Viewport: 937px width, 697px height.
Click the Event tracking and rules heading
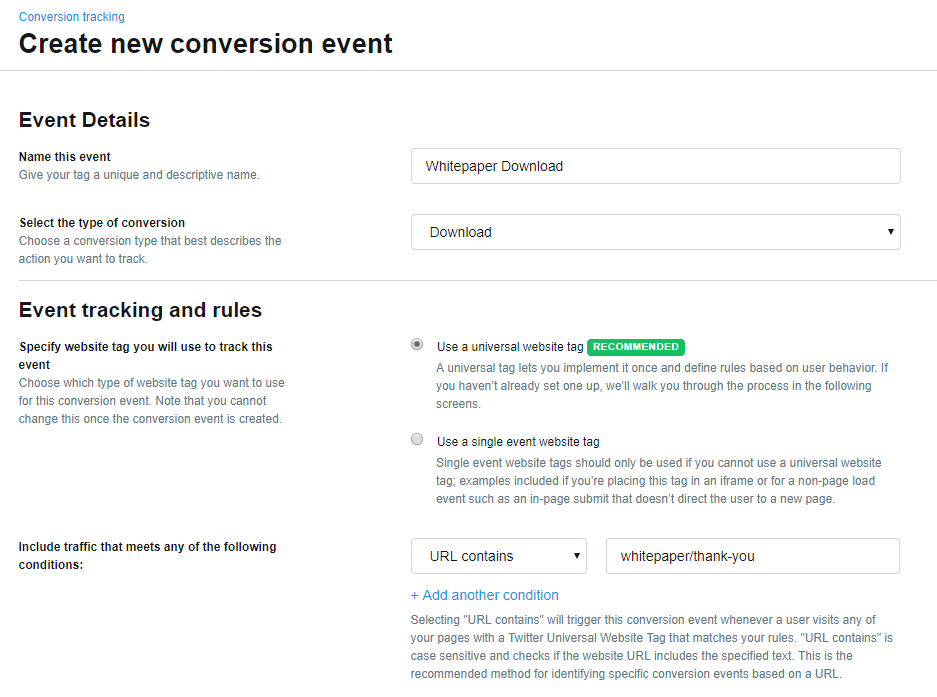pyautogui.click(x=140, y=310)
